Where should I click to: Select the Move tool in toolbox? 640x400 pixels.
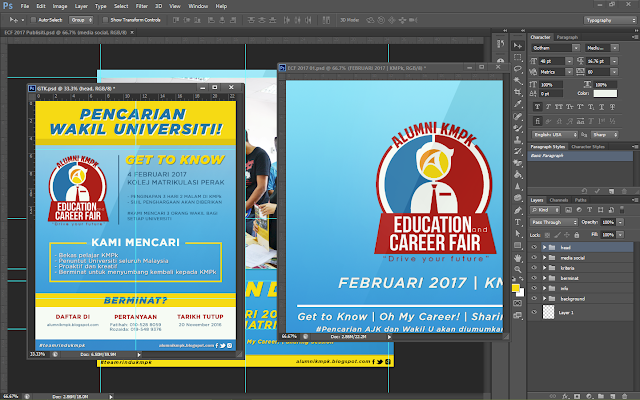coord(518,46)
